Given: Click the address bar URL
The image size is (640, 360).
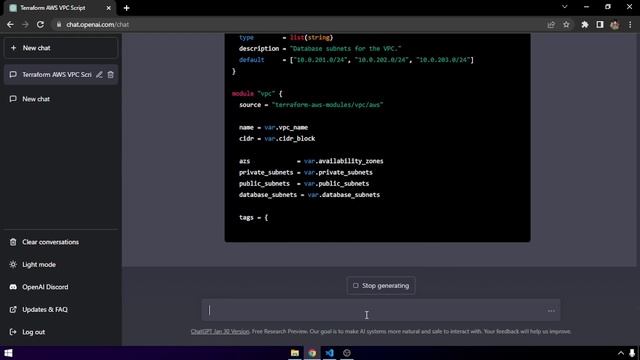Looking at the screenshot, I should [x=98, y=24].
